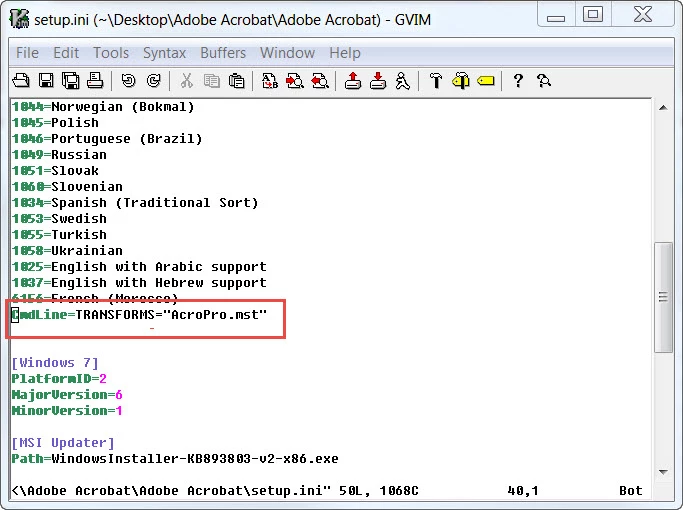The height and width of the screenshot is (510, 683).
Task: Load session using the upload arrow icon
Action: click(353, 81)
